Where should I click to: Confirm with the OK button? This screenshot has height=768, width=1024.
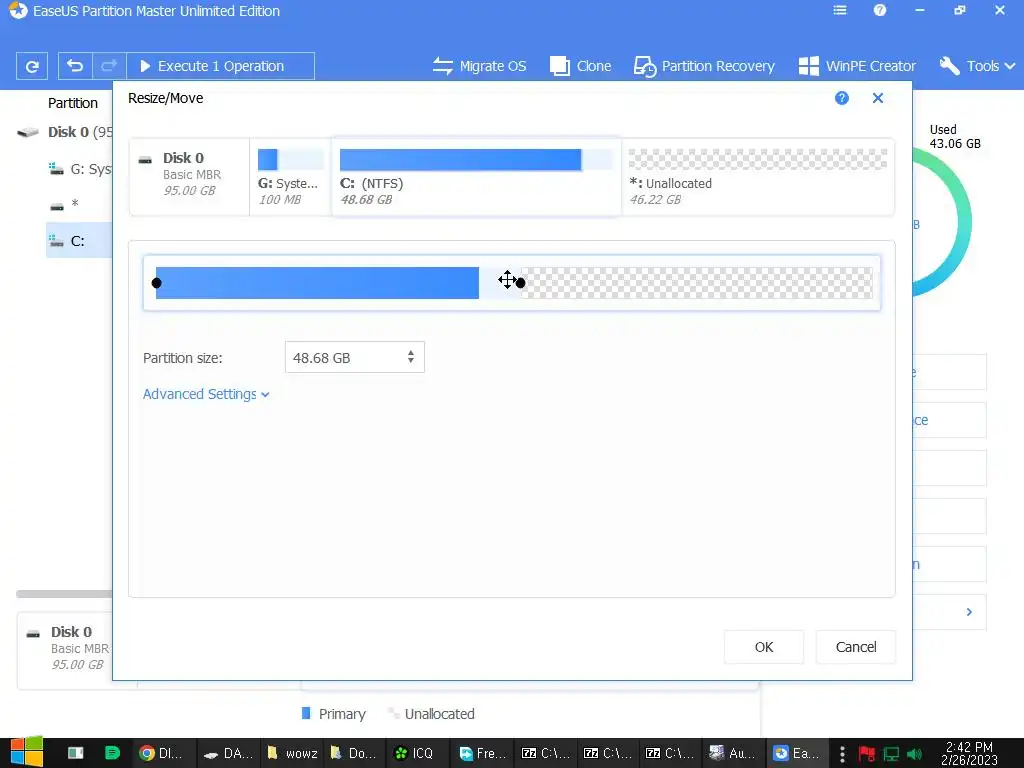tap(763, 647)
